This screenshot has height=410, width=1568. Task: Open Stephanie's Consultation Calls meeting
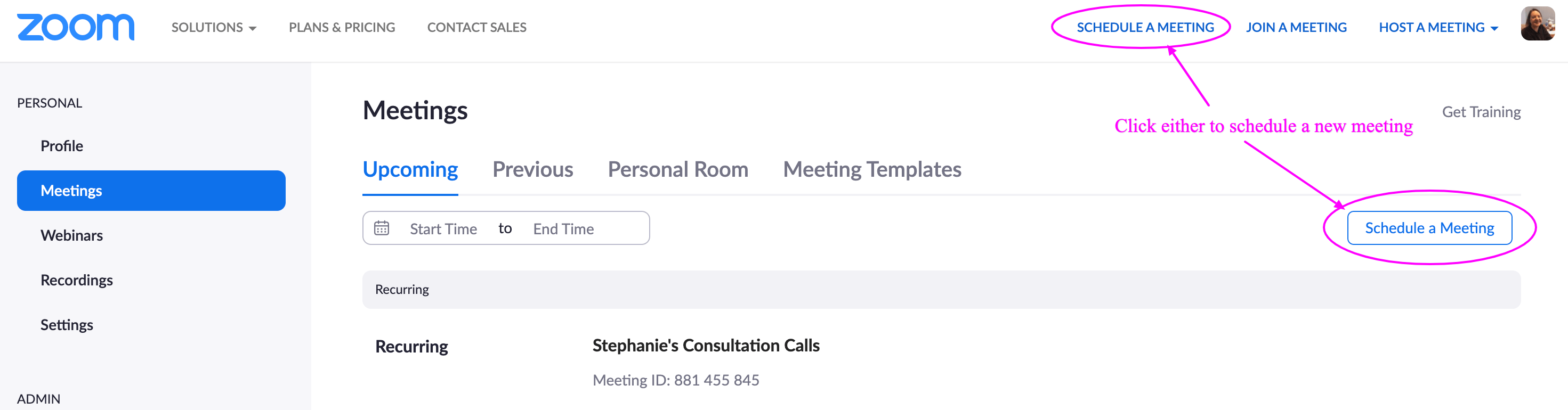[x=706, y=345]
